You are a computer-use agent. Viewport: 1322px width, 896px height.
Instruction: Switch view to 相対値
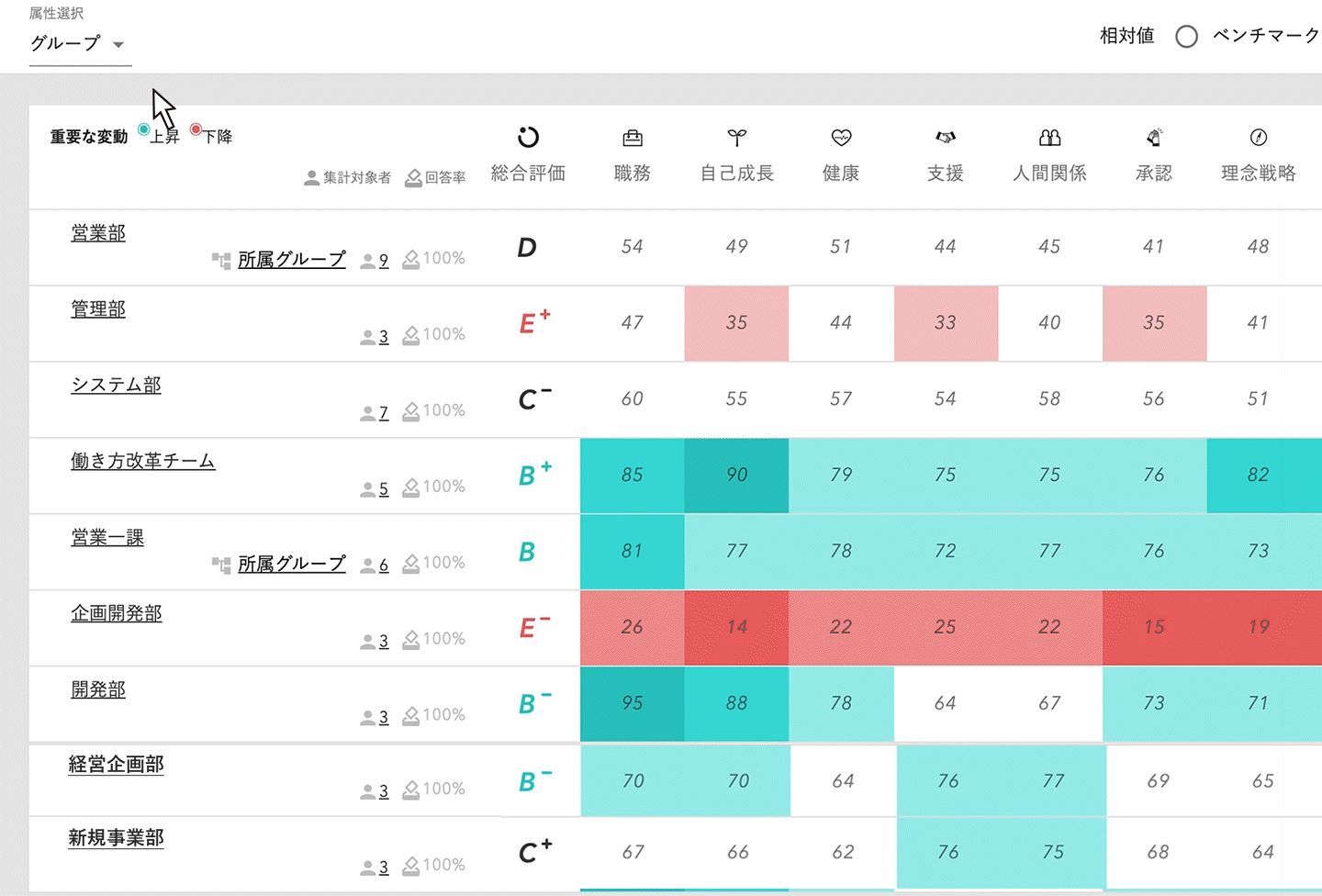click(1126, 36)
